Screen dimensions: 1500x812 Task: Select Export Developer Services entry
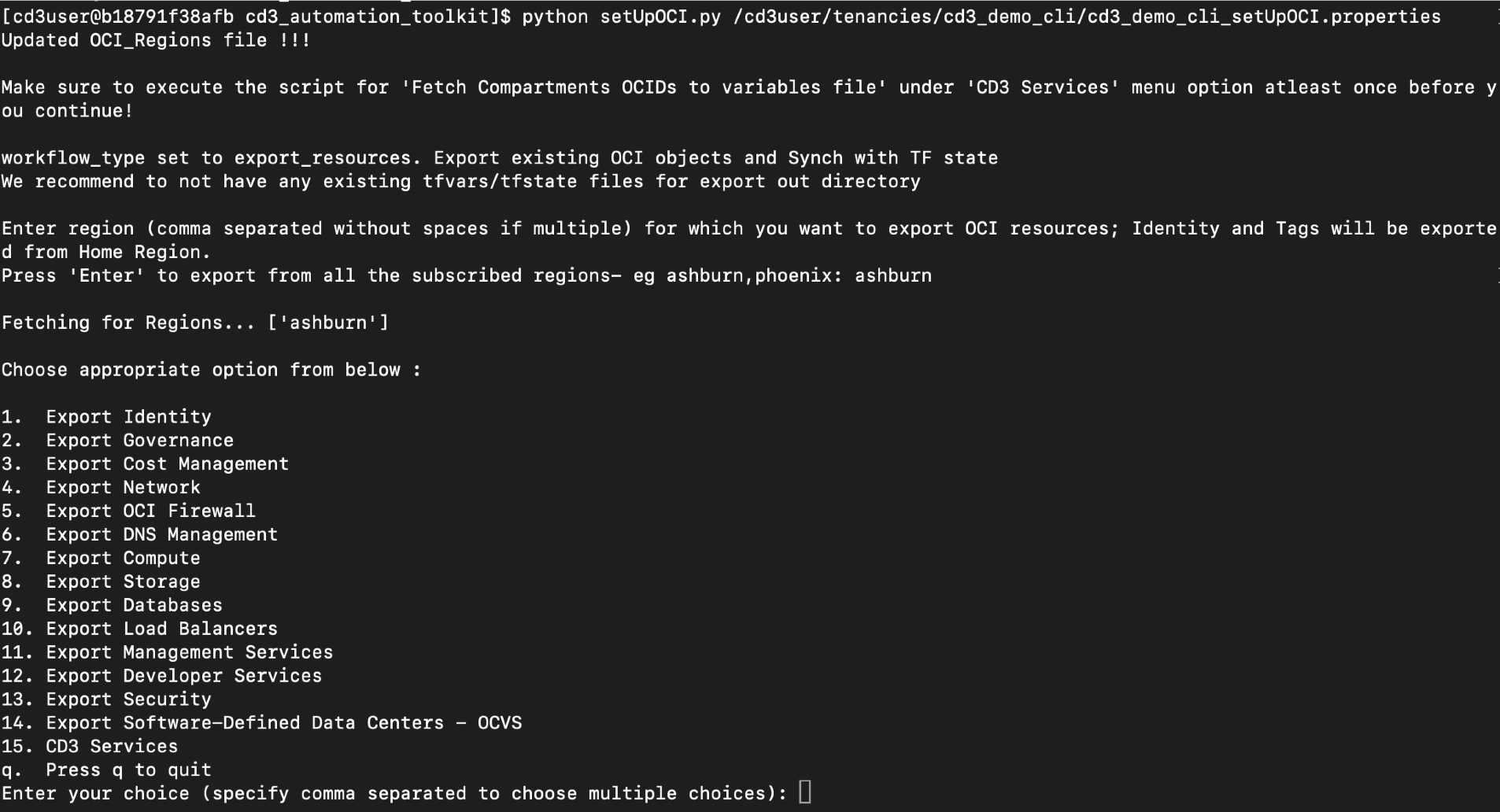click(x=161, y=676)
